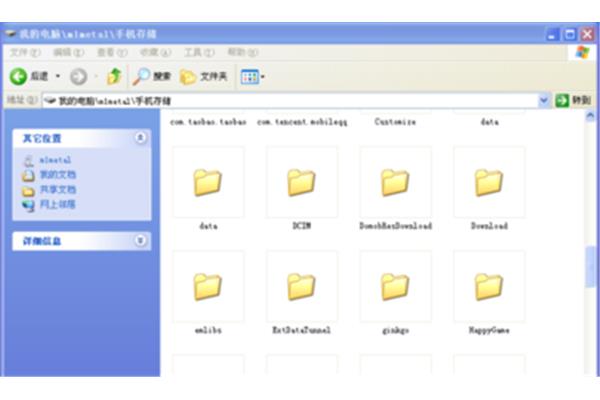
Task: Open the second menu (编辑) in menu bar
Action: [68, 52]
